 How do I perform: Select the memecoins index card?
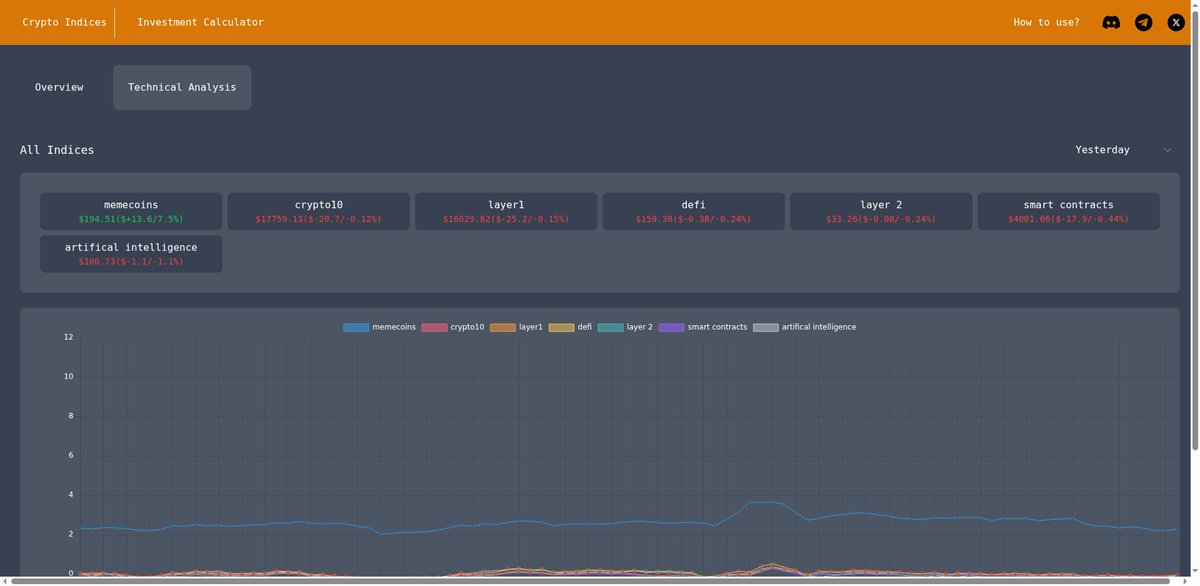[x=131, y=211]
